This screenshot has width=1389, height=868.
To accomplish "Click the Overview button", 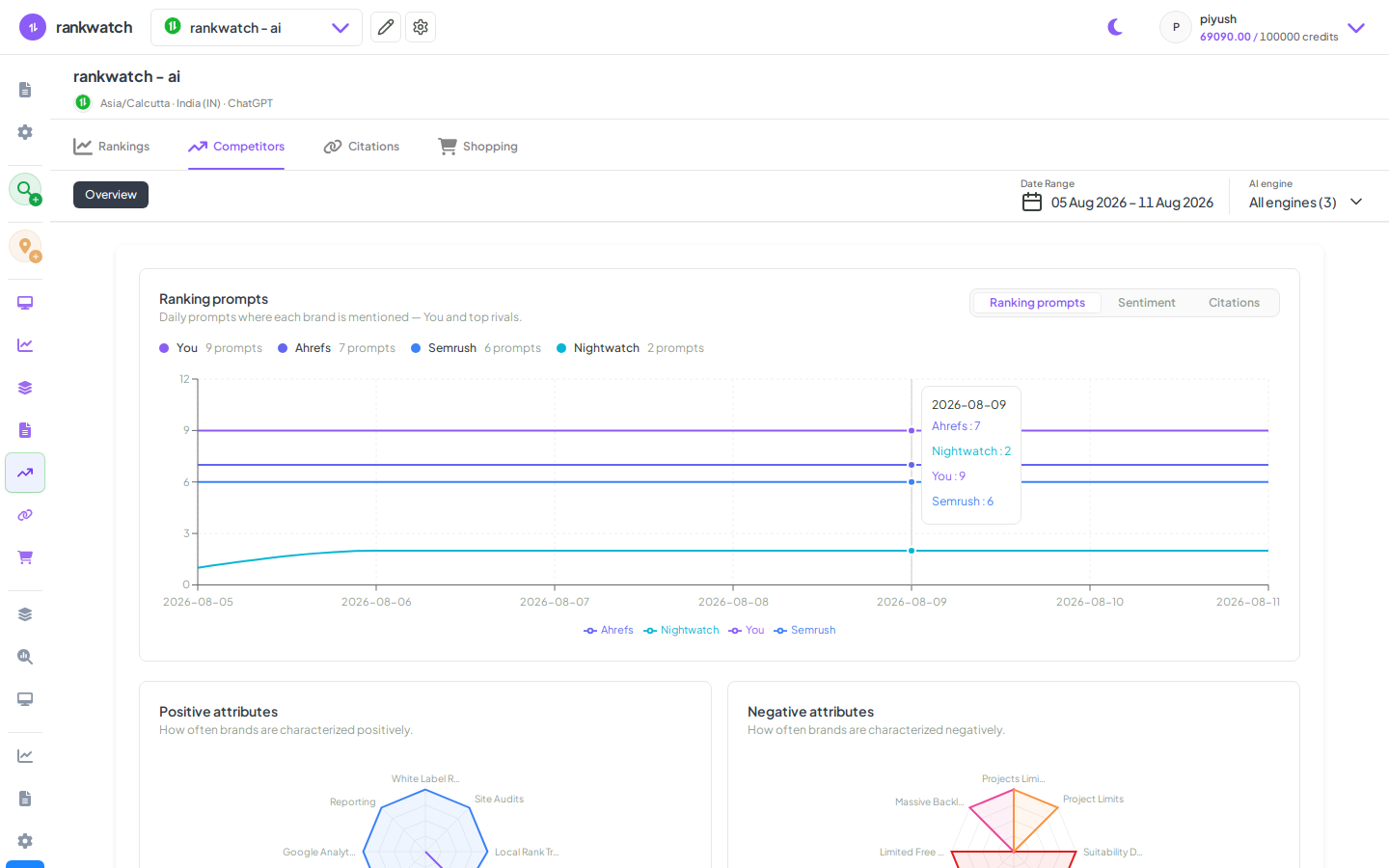I will click(x=111, y=195).
